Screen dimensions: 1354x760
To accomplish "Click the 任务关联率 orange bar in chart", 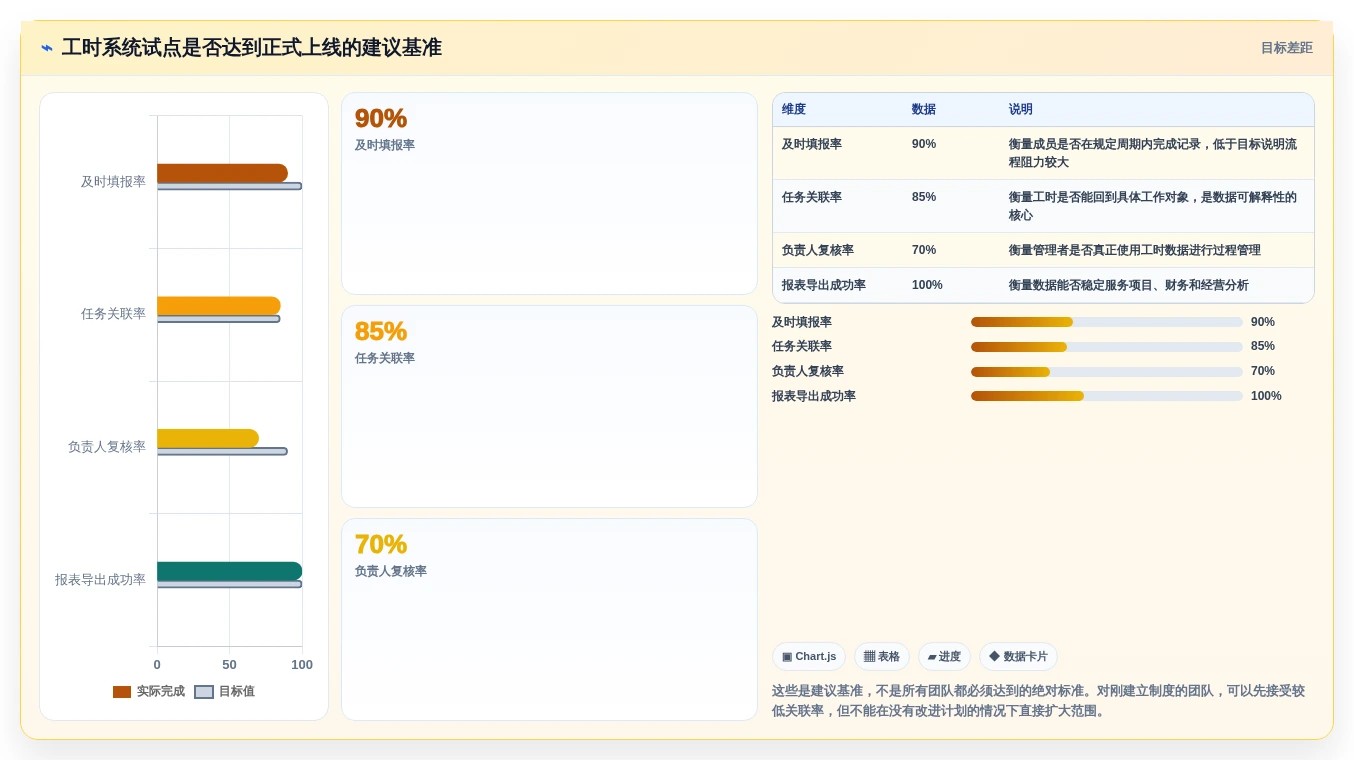I will (219, 306).
